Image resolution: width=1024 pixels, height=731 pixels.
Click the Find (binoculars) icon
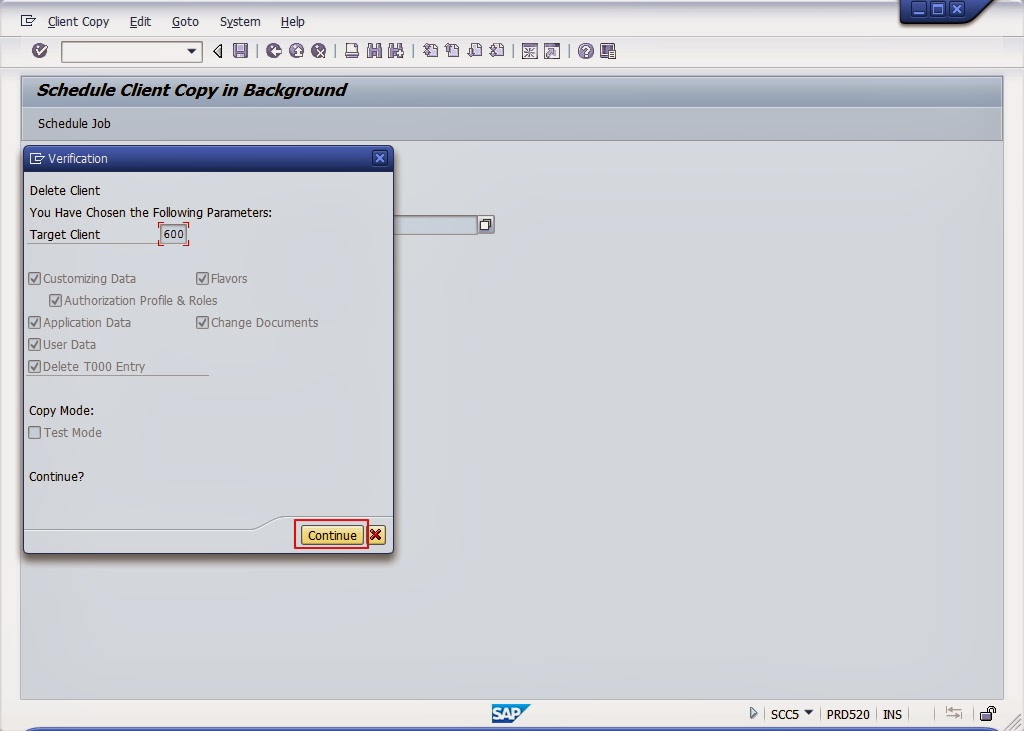(x=372, y=51)
